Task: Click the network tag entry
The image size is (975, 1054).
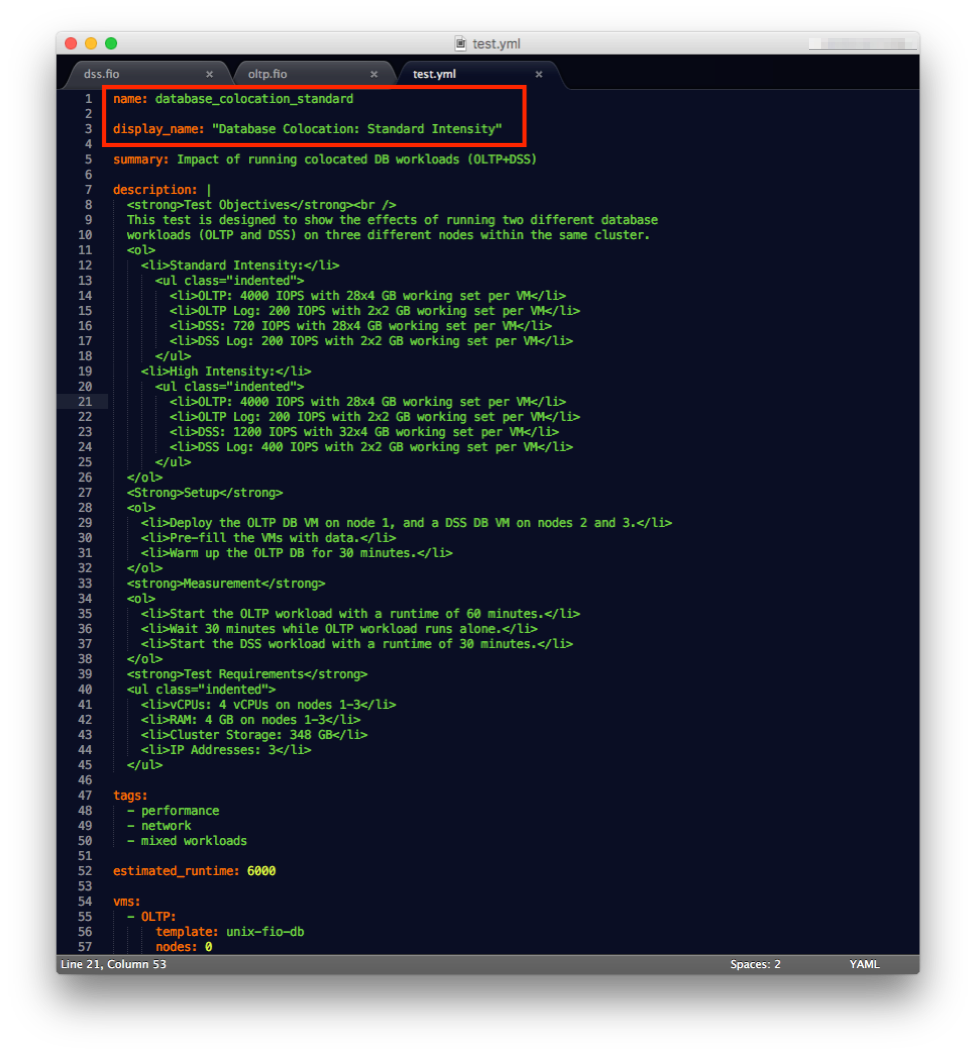Action: [166, 826]
